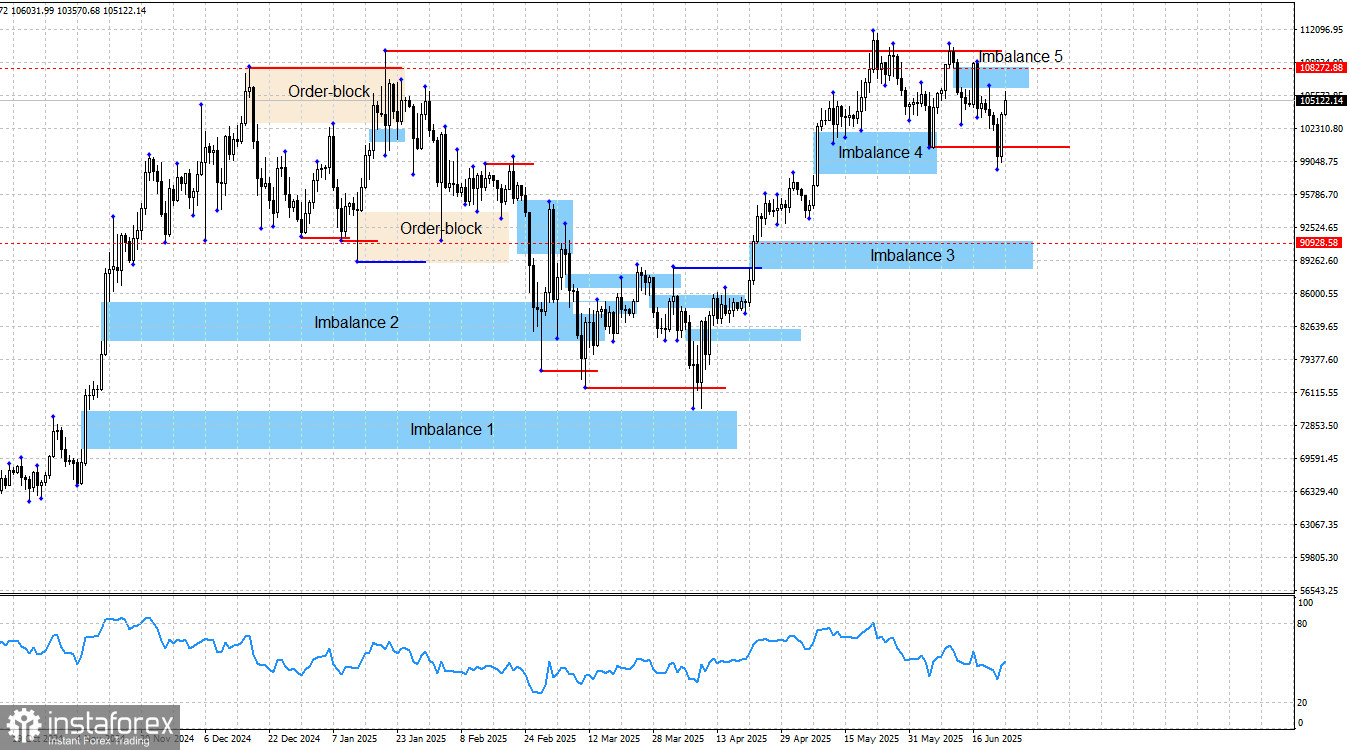Select the red 90928.58 price level tag
The height and width of the screenshot is (750, 1350).
click(x=1319, y=242)
